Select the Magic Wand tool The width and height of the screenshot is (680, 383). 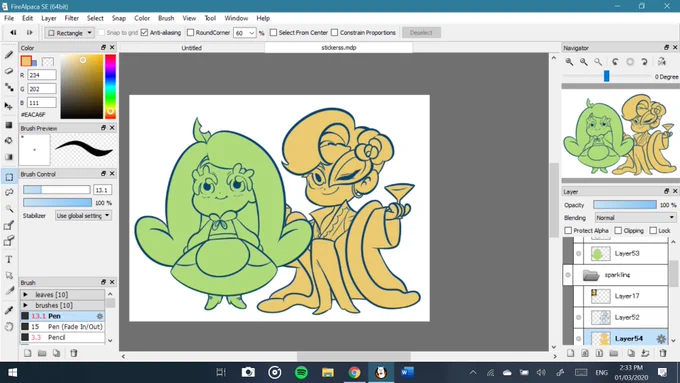click(x=9, y=209)
